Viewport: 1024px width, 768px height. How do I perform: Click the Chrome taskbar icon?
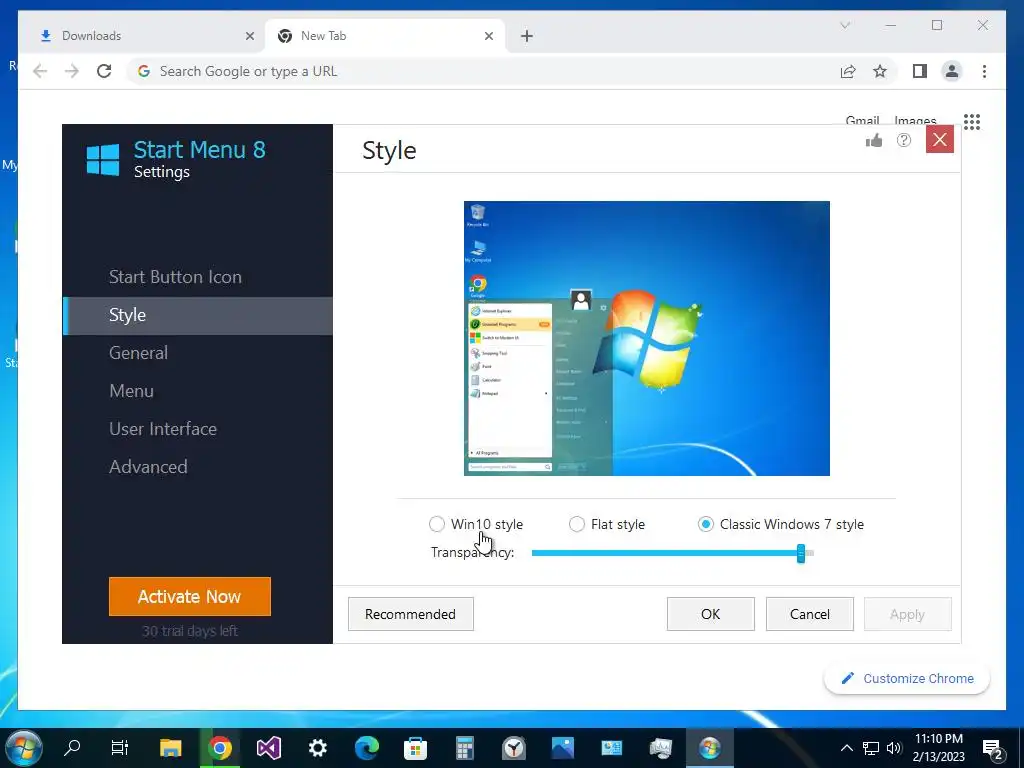tap(220, 747)
